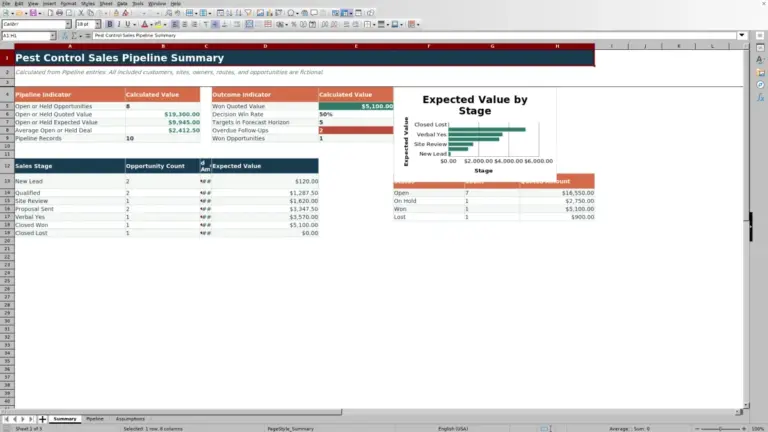Viewport: 768px width, 432px height.
Task: Click the Insert comment icon
Action: pos(314,13)
